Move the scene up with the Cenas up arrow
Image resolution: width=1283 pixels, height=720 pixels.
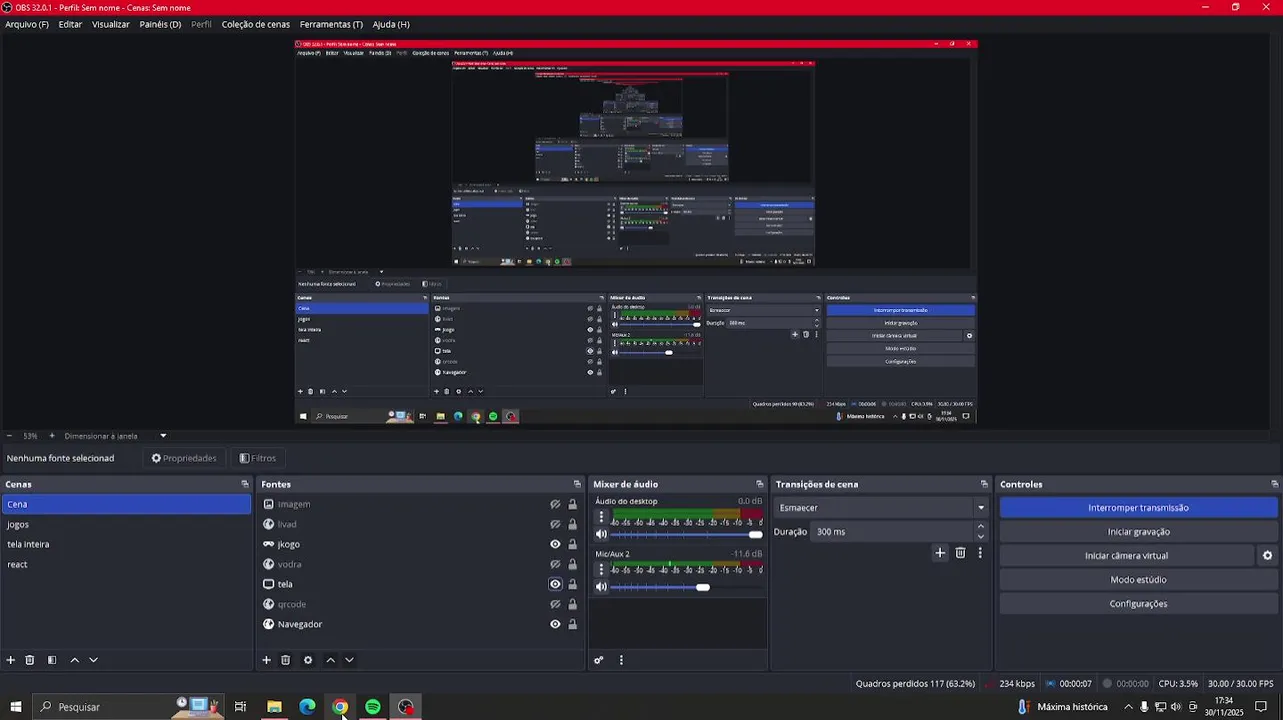point(74,660)
